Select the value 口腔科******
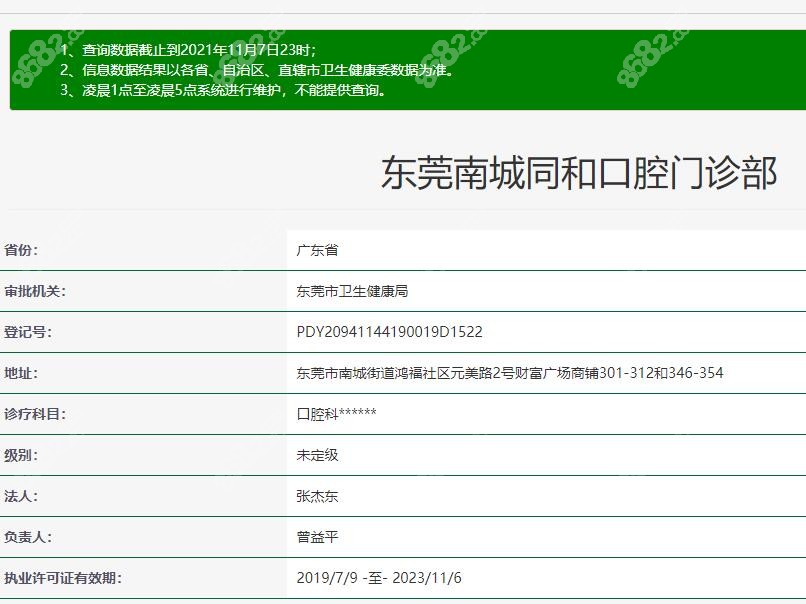The height and width of the screenshot is (604, 806). click(336, 414)
